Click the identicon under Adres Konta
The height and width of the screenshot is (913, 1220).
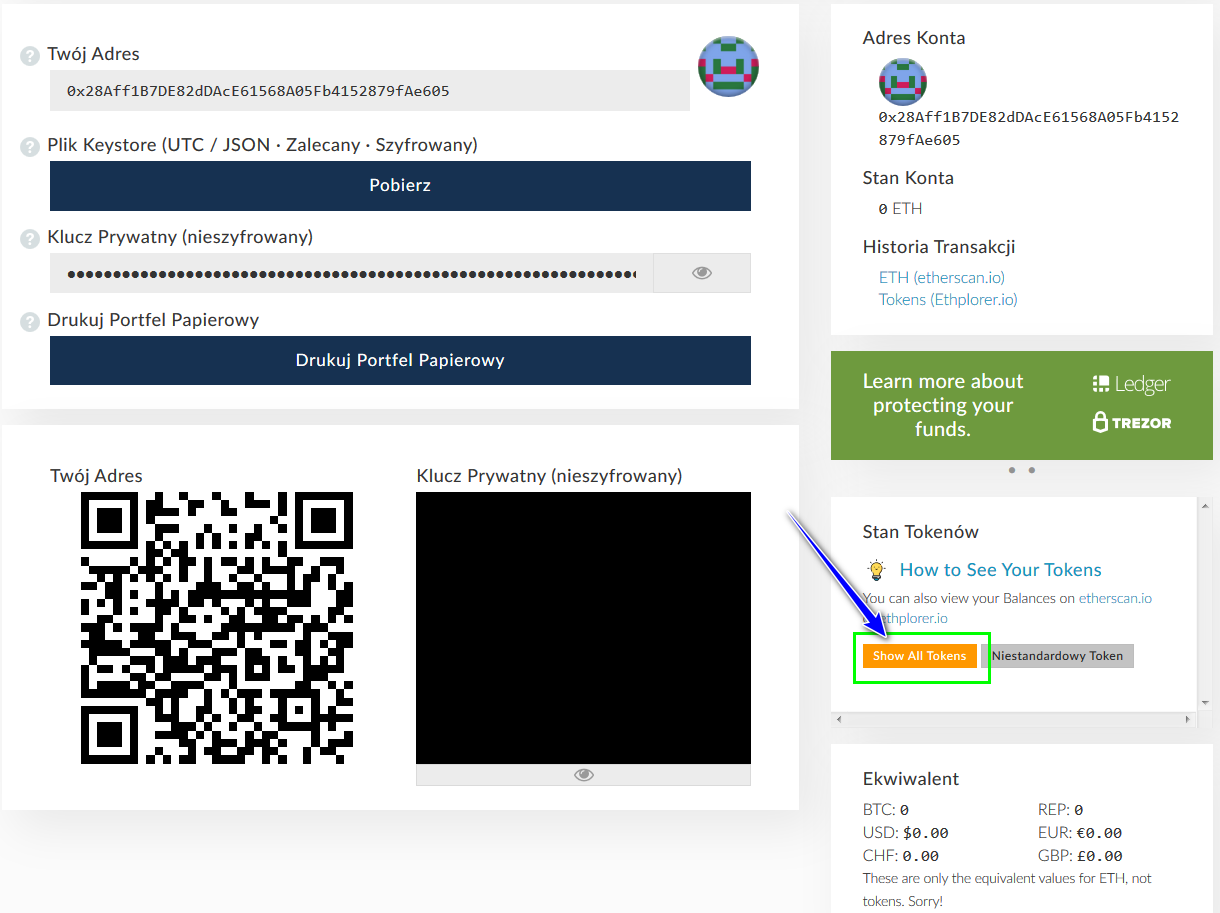pyautogui.click(x=903, y=82)
